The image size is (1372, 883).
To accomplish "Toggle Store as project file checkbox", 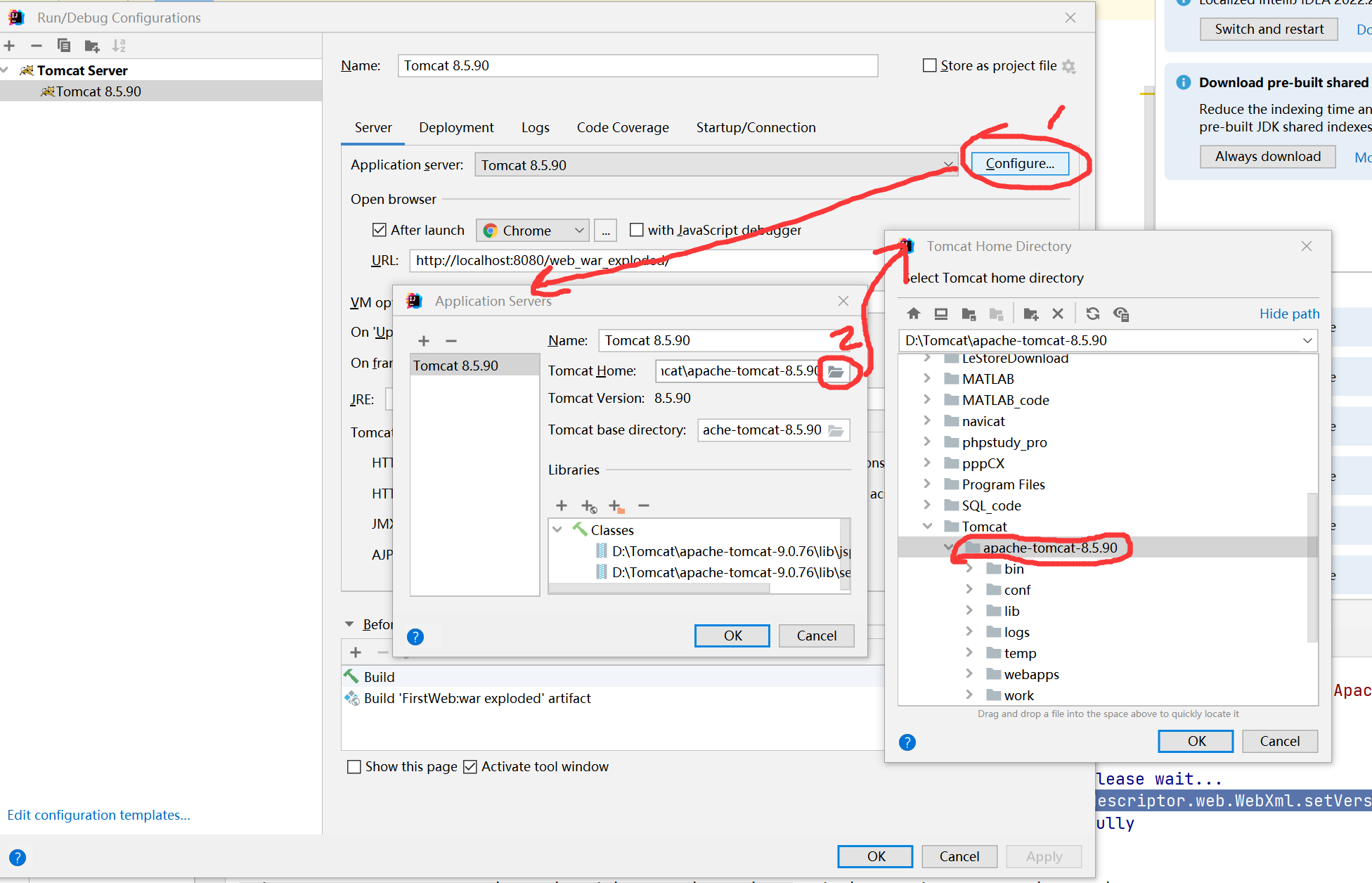I will click(929, 65).
